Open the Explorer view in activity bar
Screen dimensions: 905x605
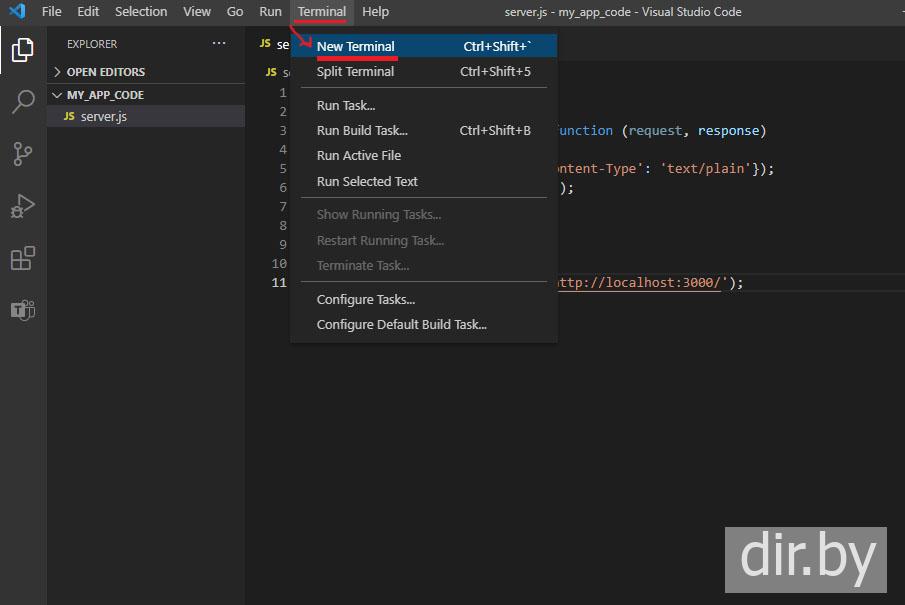point(22,49)
